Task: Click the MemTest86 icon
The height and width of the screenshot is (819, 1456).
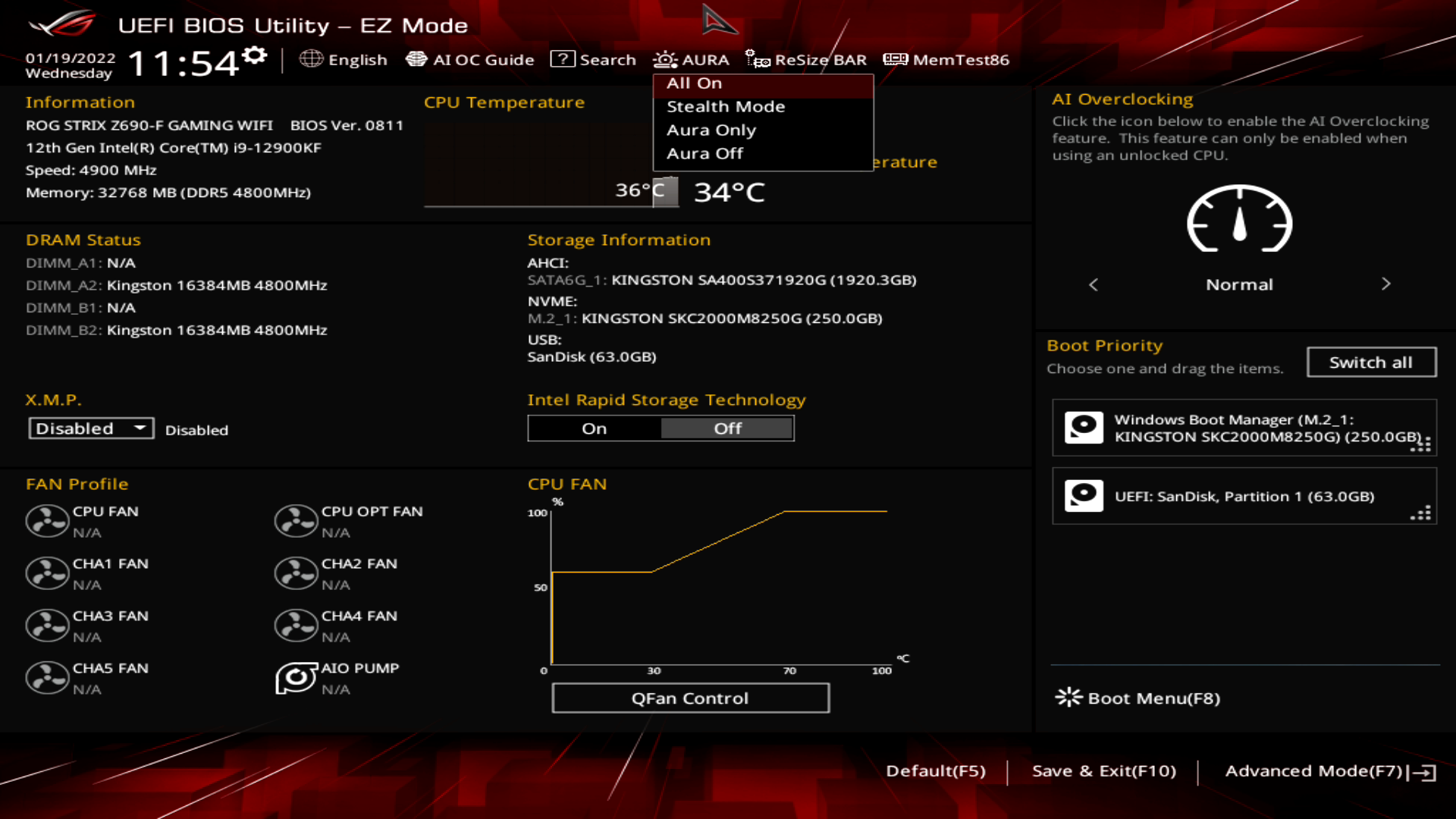Action: tap(896, 60)
